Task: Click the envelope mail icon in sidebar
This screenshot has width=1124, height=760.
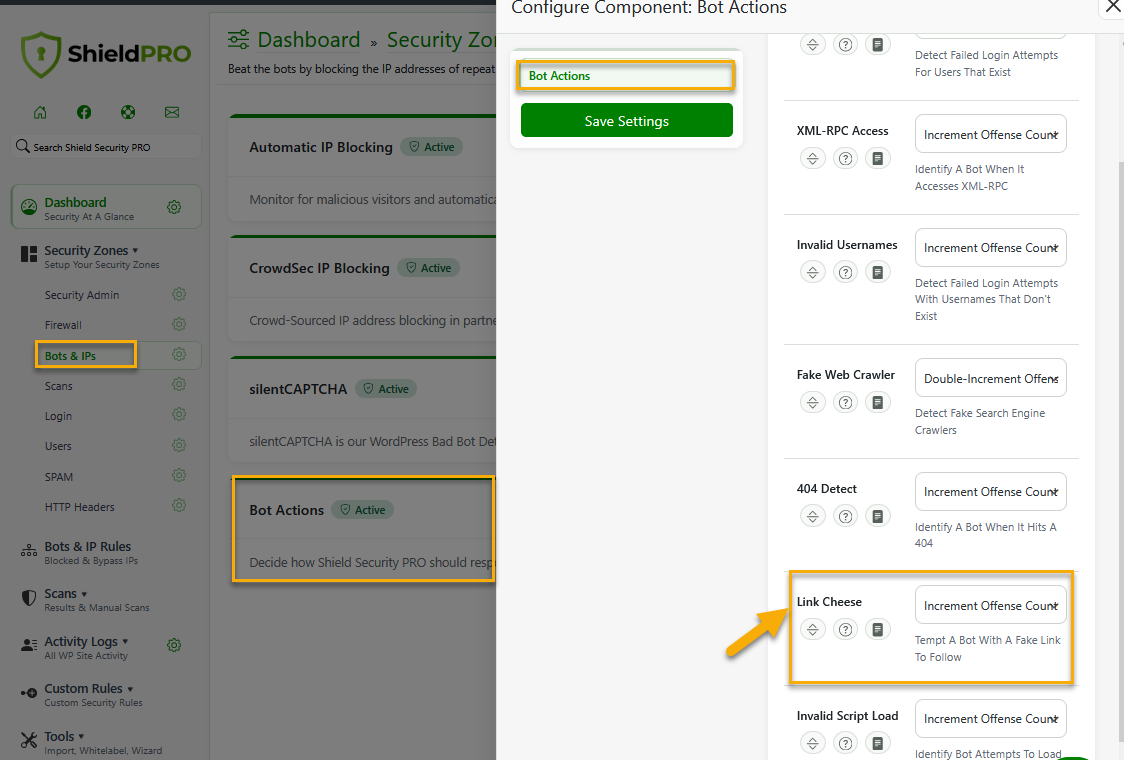Action: pos(172,112)
